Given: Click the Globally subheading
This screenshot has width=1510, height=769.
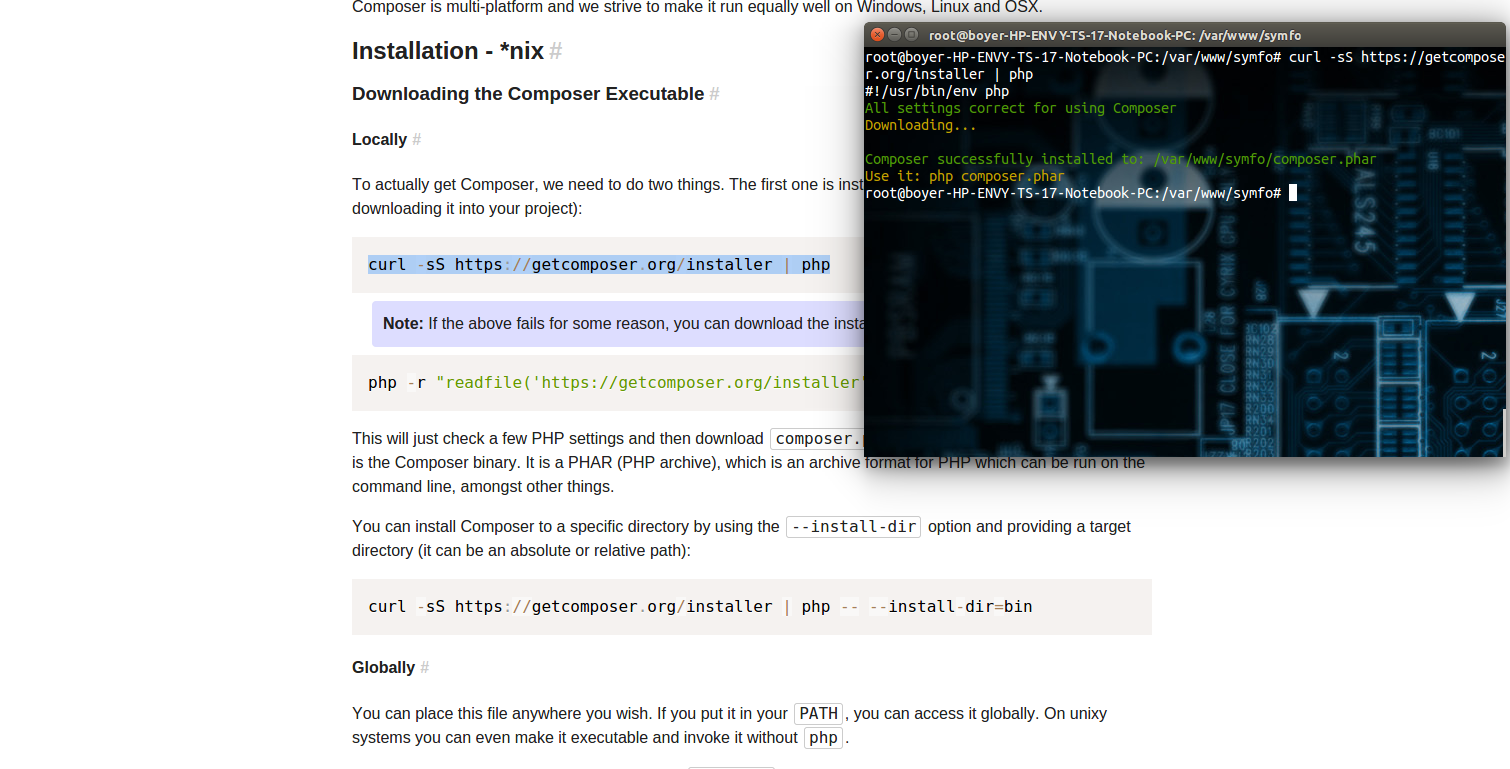Looking at the screenshot, I should click(x=383, y=668).
